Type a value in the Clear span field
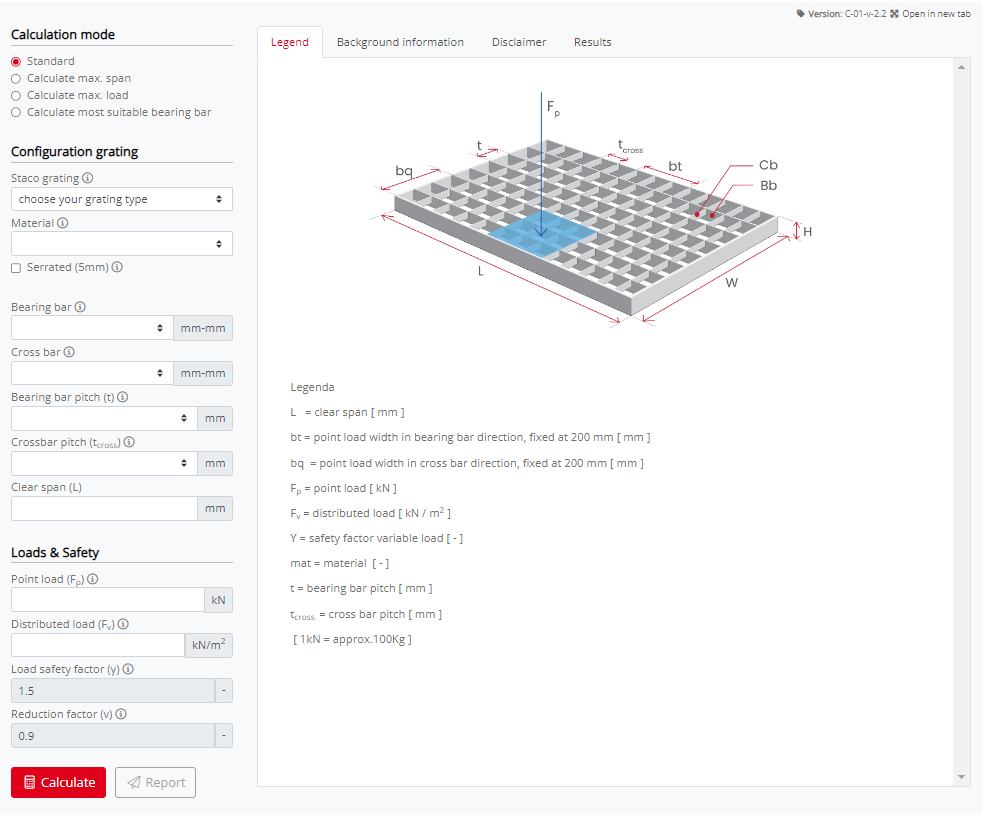 point(104,508)
